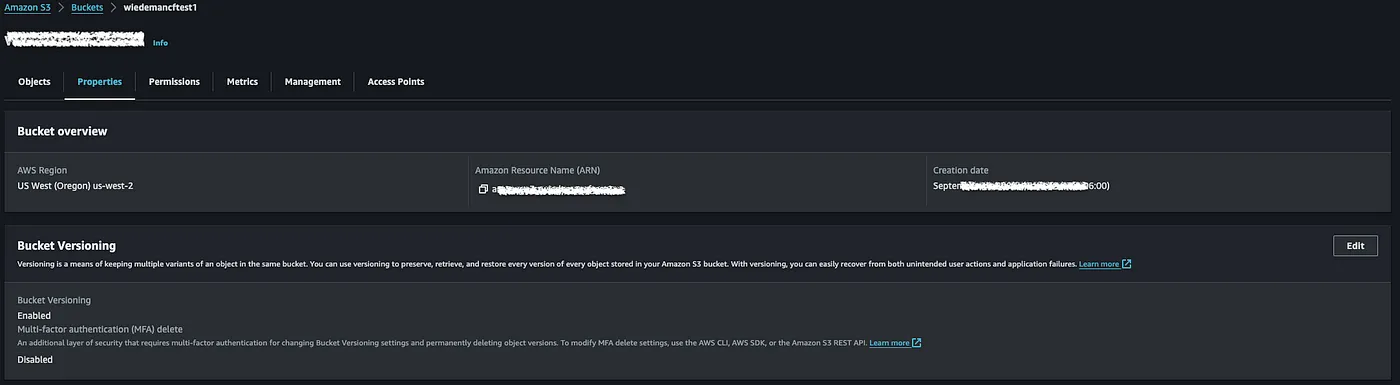This screenshot has width=1400, height=385.
Task: Open external link icon after Versioning Learn more
Action: [x=1127, y=264]
